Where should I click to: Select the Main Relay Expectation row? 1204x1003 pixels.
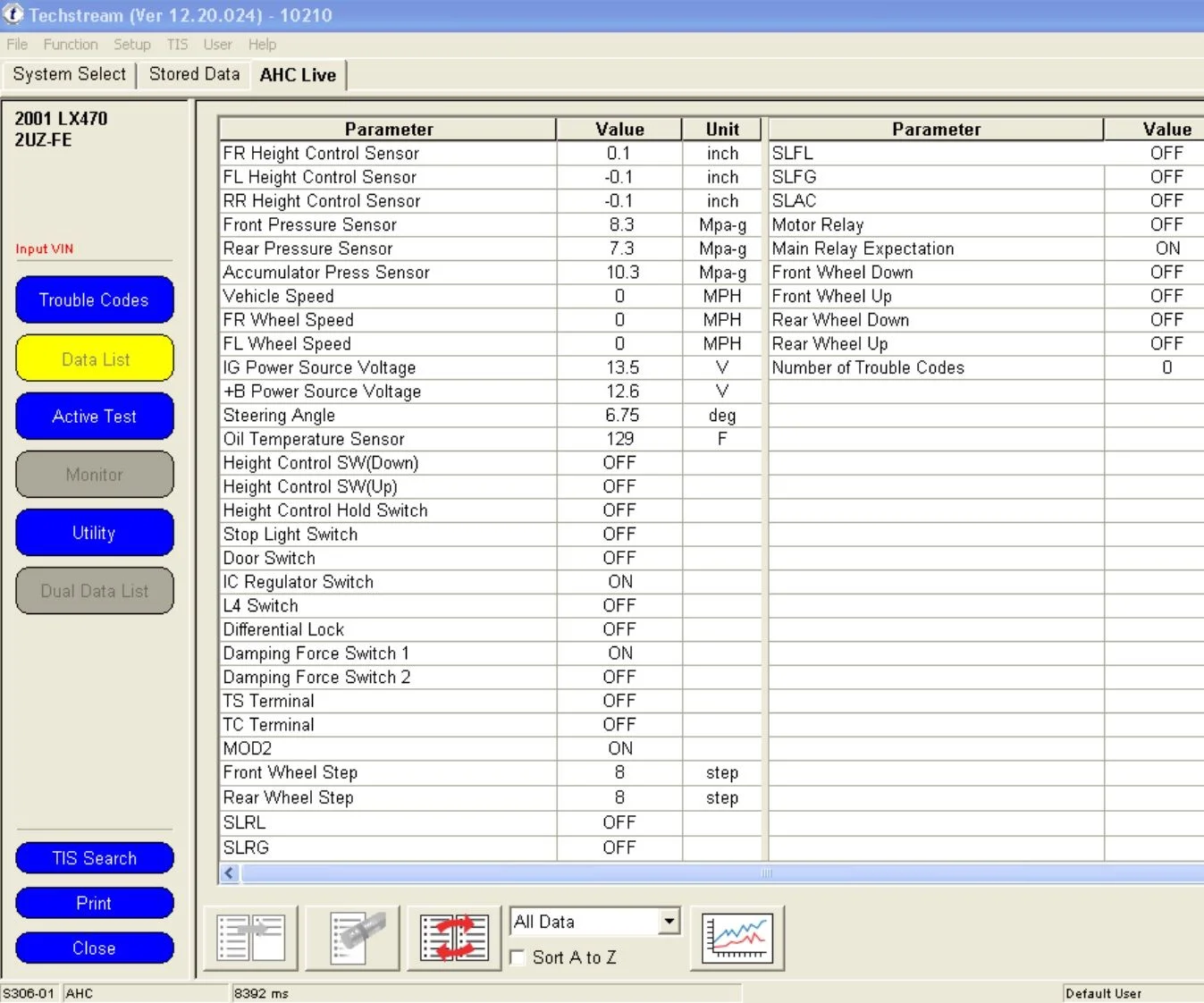[986, 249]
